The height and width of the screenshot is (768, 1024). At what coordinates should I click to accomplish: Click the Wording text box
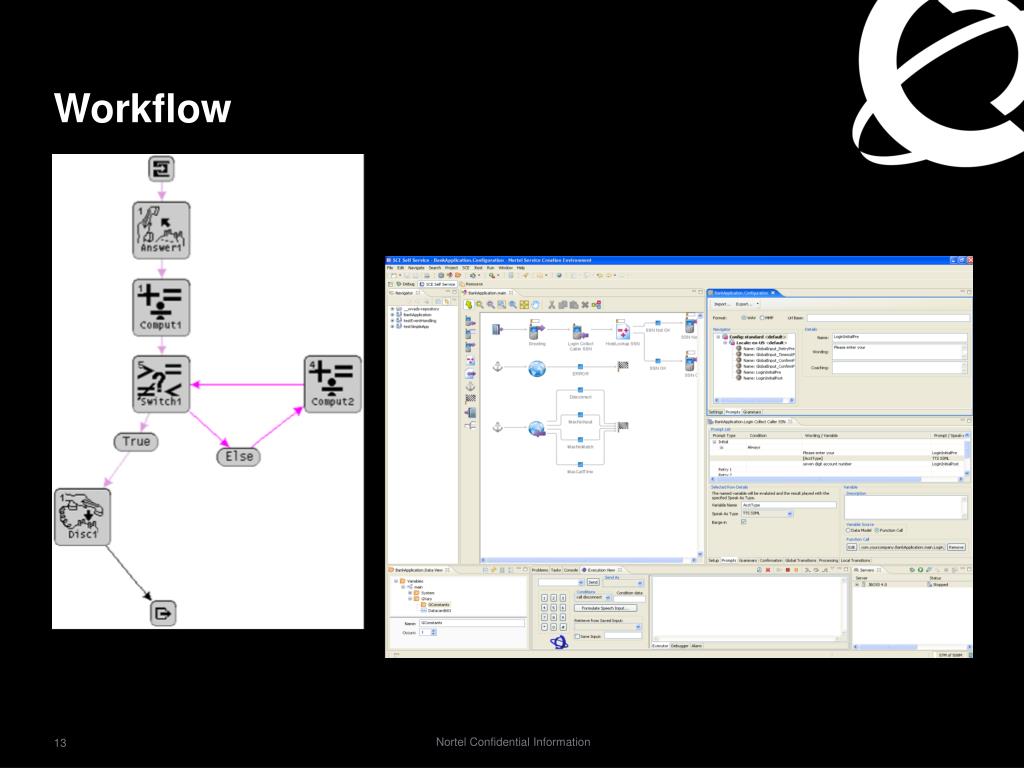pyautogui.click(x=899, y=351)
